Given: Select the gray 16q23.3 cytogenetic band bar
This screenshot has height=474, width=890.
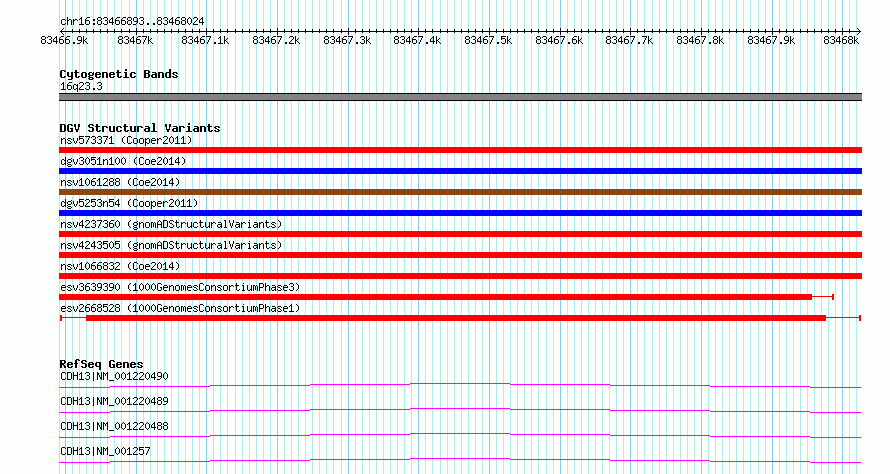Looking at the screenshot, I should point(460,97).
